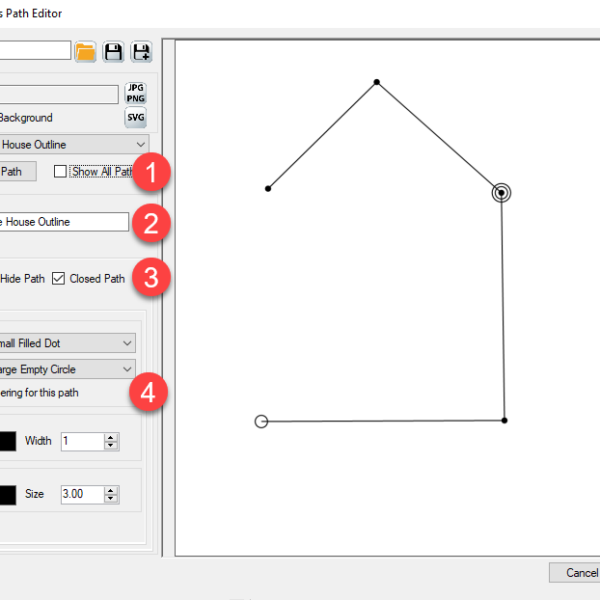The height and width of the screenshot is (600, 600).
Task: Click the Cancel button
Action: (578, 573)
